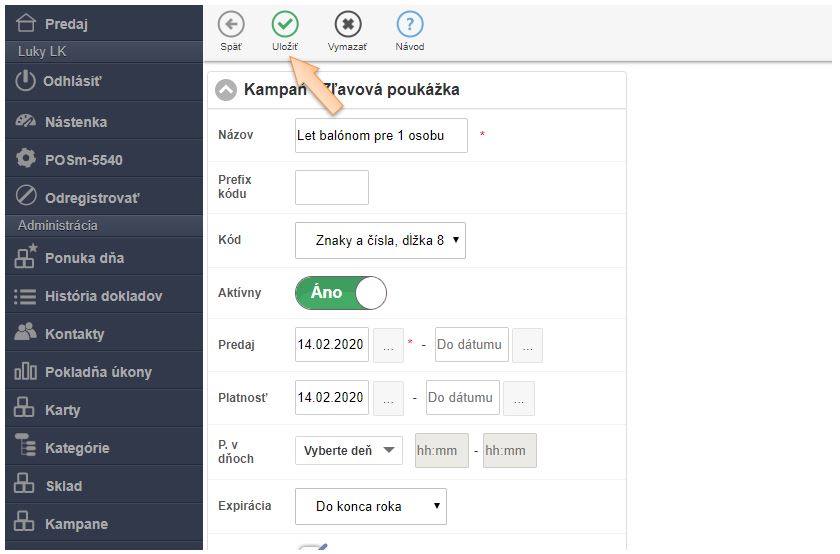Click the Odhlásiť power icon

[26, 81]
